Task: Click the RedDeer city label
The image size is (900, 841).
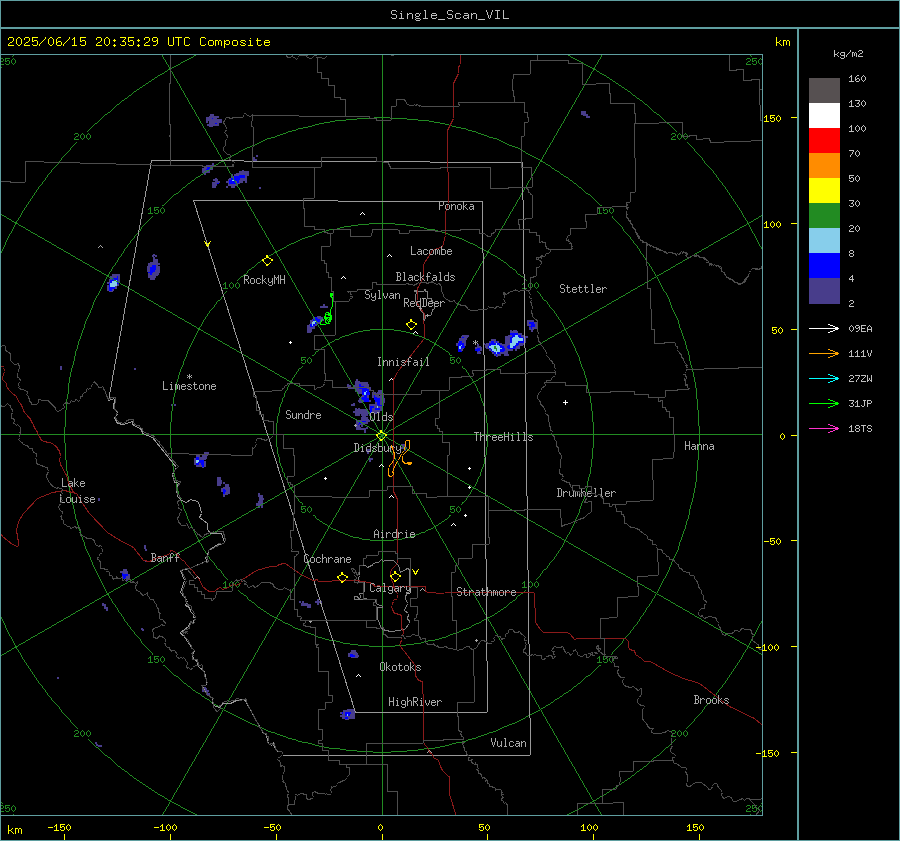Action: [x=424, y=303]
